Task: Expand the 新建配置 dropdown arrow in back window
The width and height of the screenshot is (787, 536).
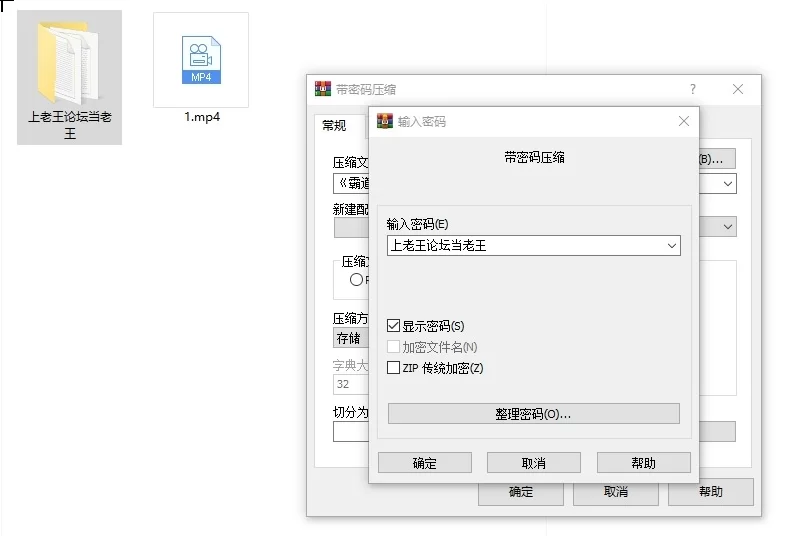Action: point(728,227)
